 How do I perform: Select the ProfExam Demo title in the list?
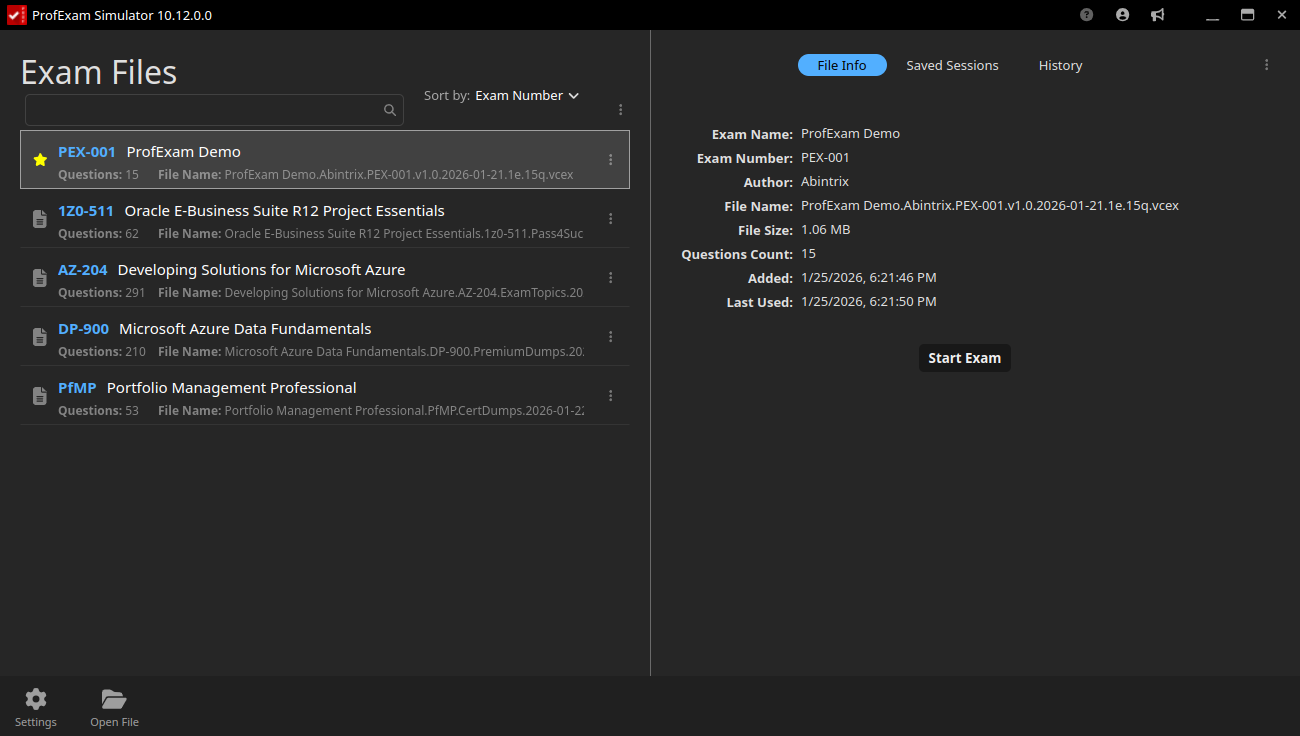coord(184,152)
